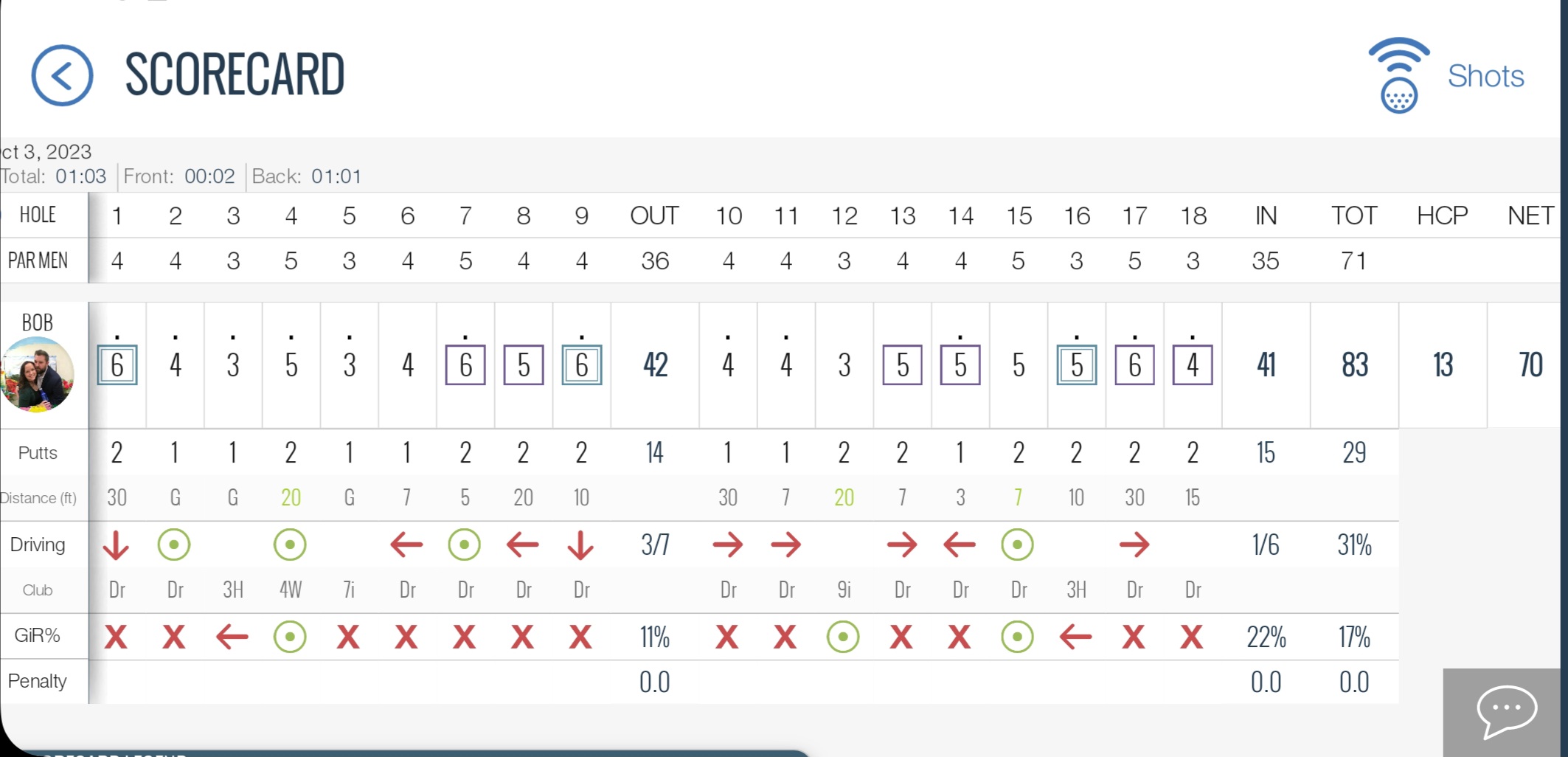
Task: Click hole 15 GiR green circle
Action: coord(1018,637)
